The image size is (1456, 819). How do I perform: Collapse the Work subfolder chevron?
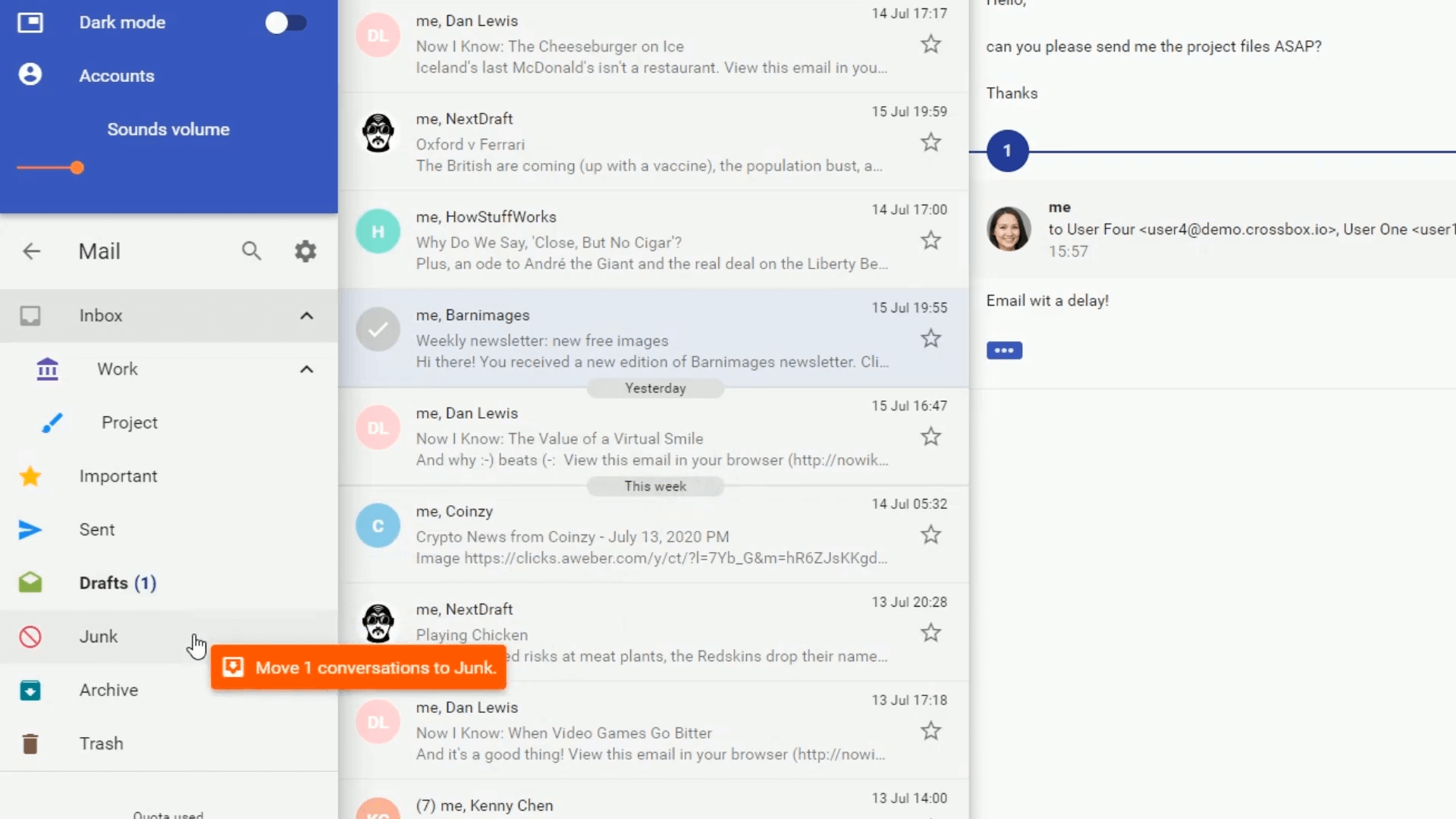pos(306,369)
